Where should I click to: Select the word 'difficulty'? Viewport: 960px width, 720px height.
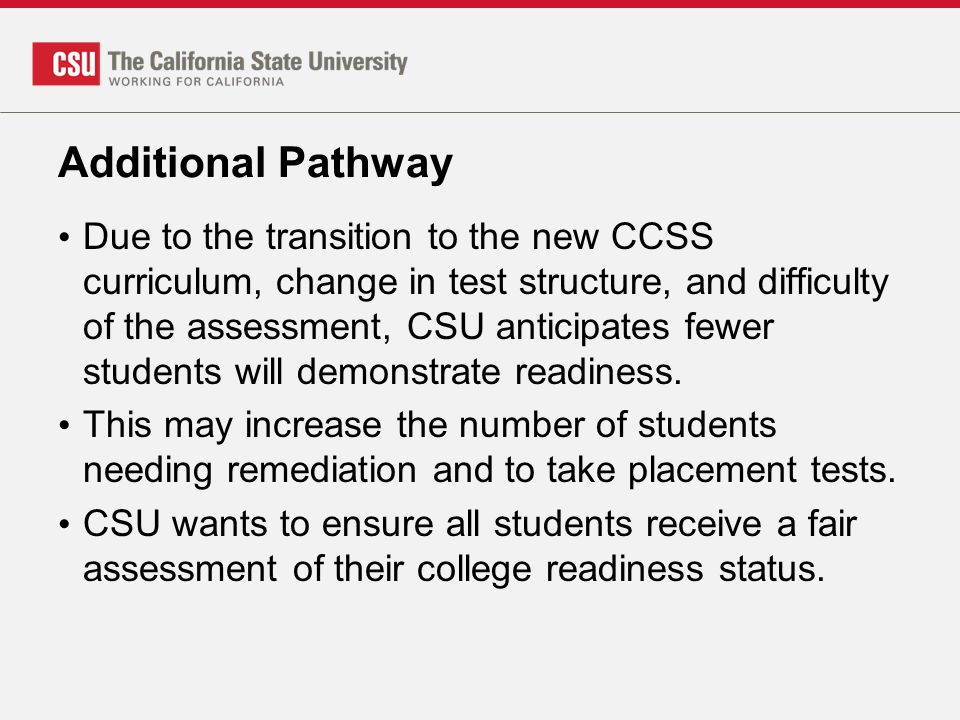823,283
